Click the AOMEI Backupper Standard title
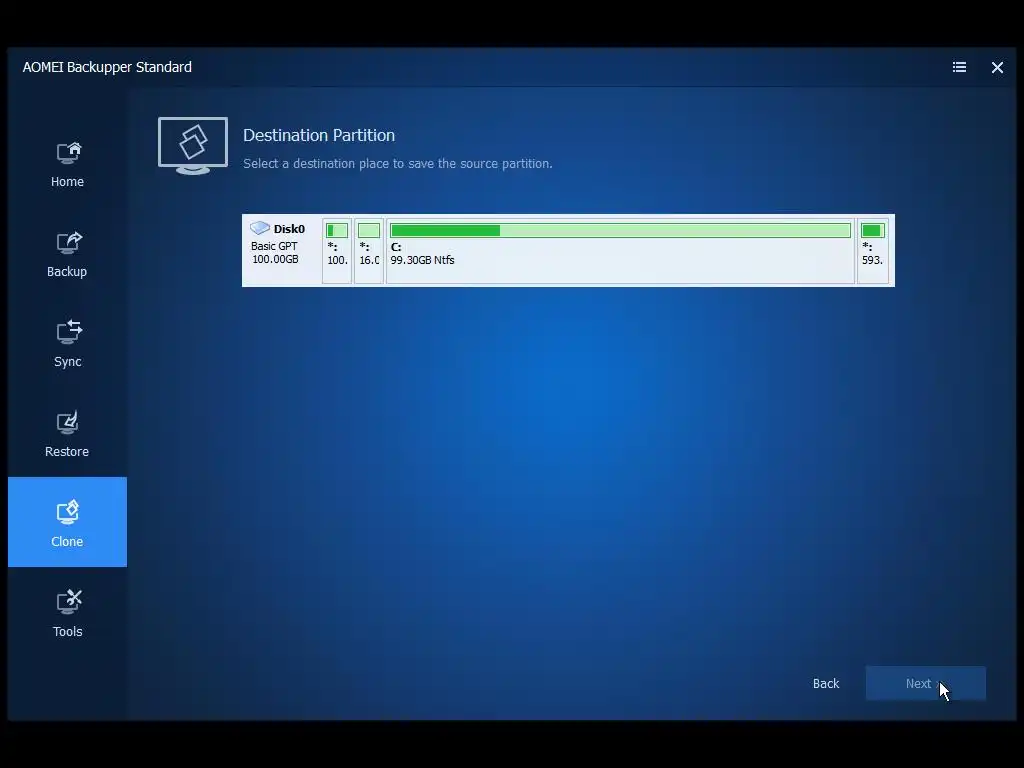 (x=107, y=67)
